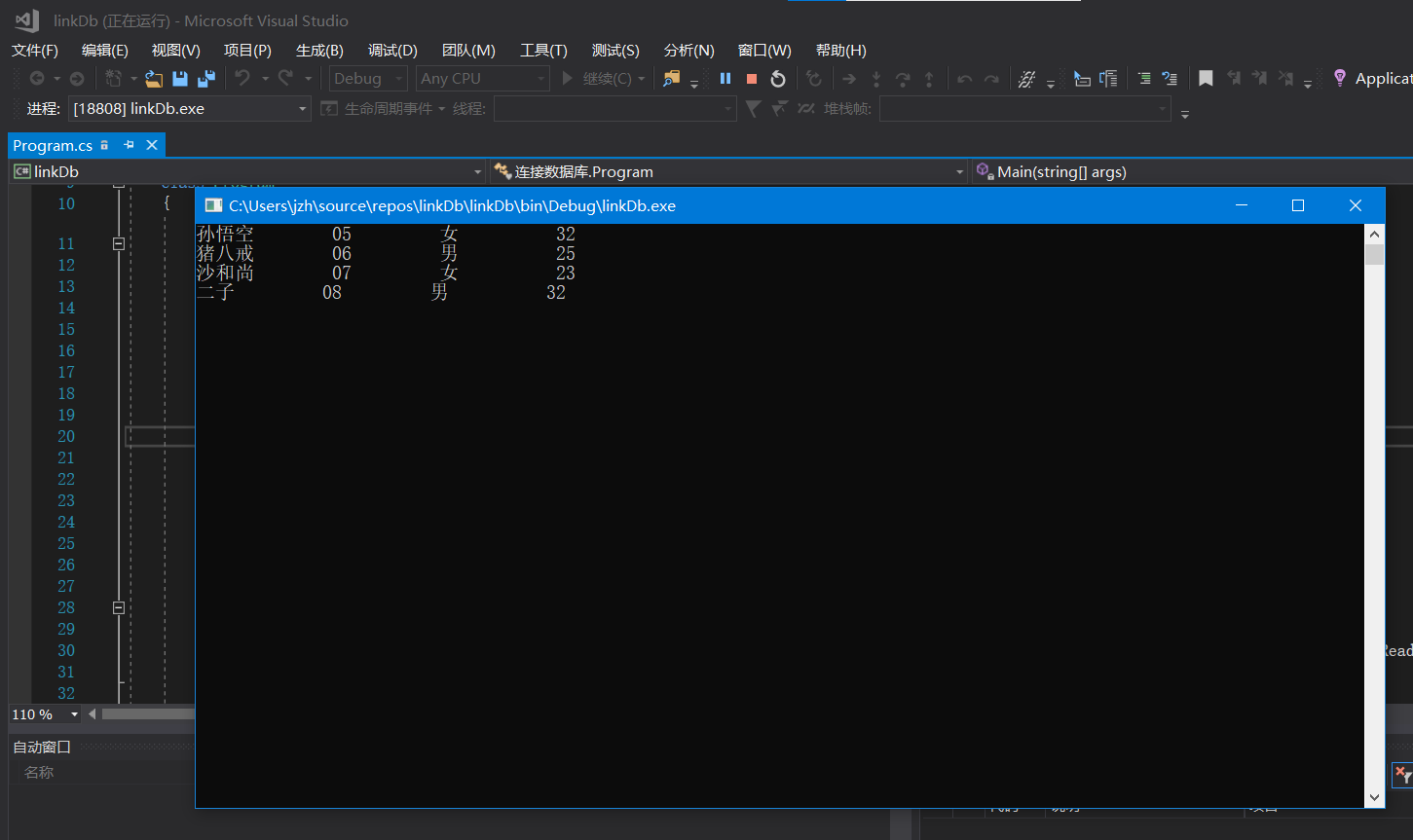
Task: Open the process [18808] linkDb.exe dropdown
Action: [189, 109]
